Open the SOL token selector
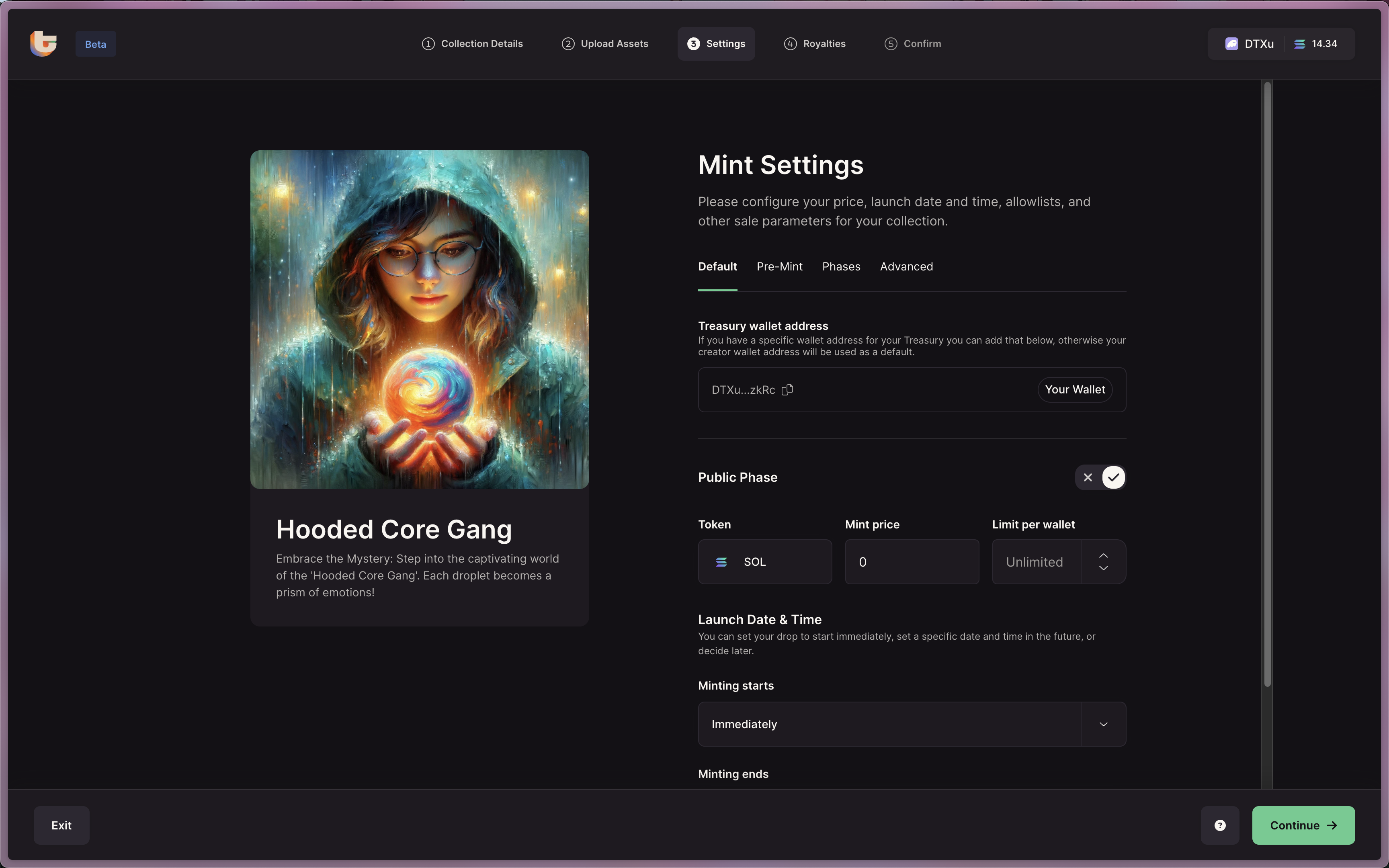The image size is (1389, 868). pos(764,562)
